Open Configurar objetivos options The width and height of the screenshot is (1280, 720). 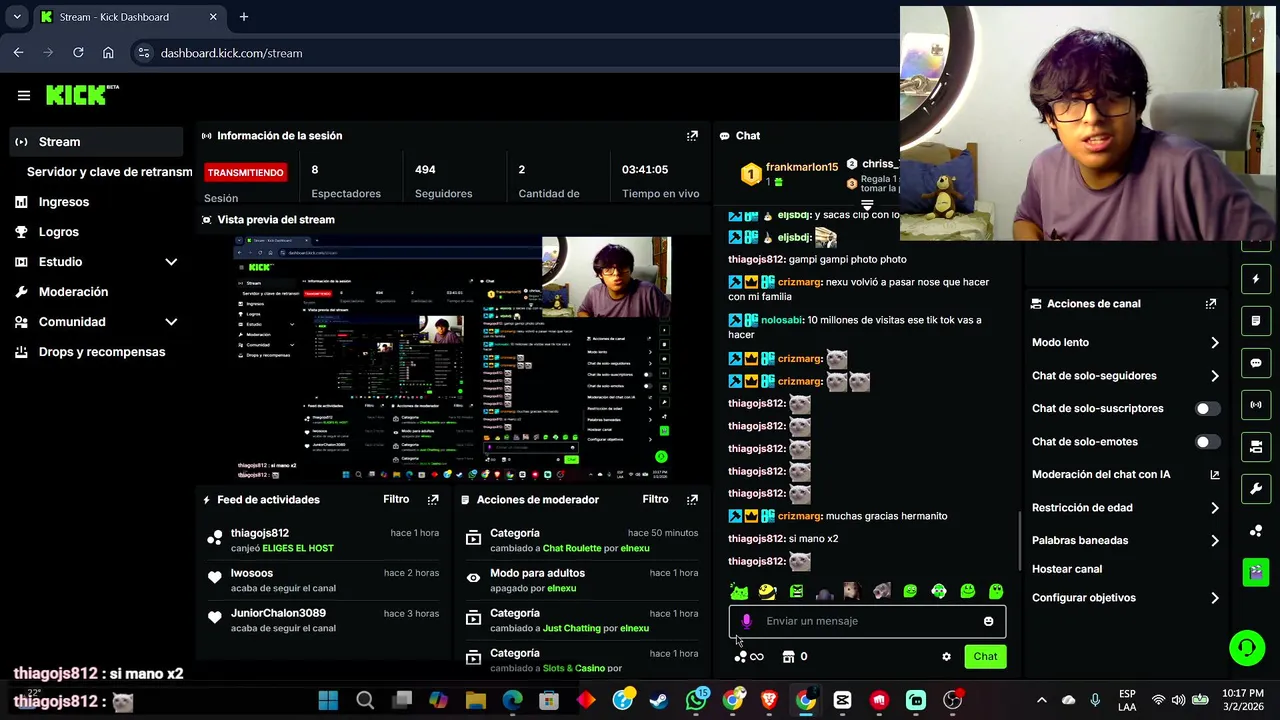[x=1125, y=598]
